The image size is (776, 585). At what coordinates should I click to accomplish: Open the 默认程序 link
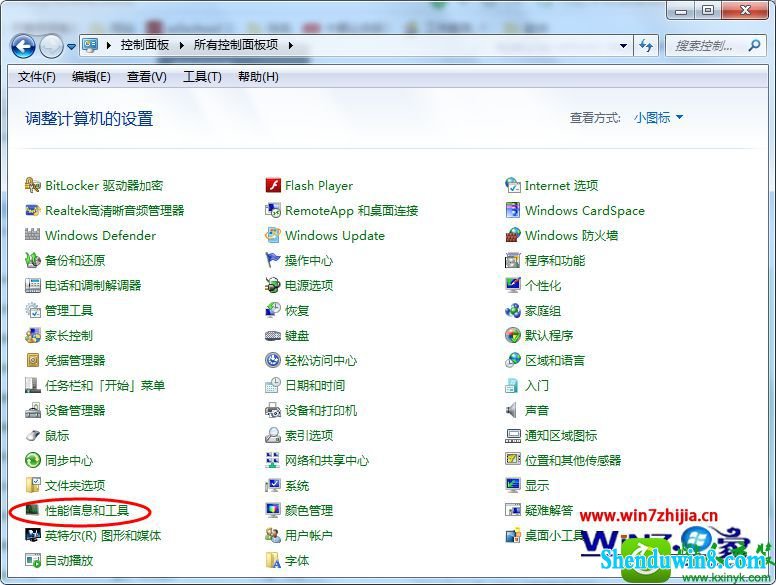(549, 336)
